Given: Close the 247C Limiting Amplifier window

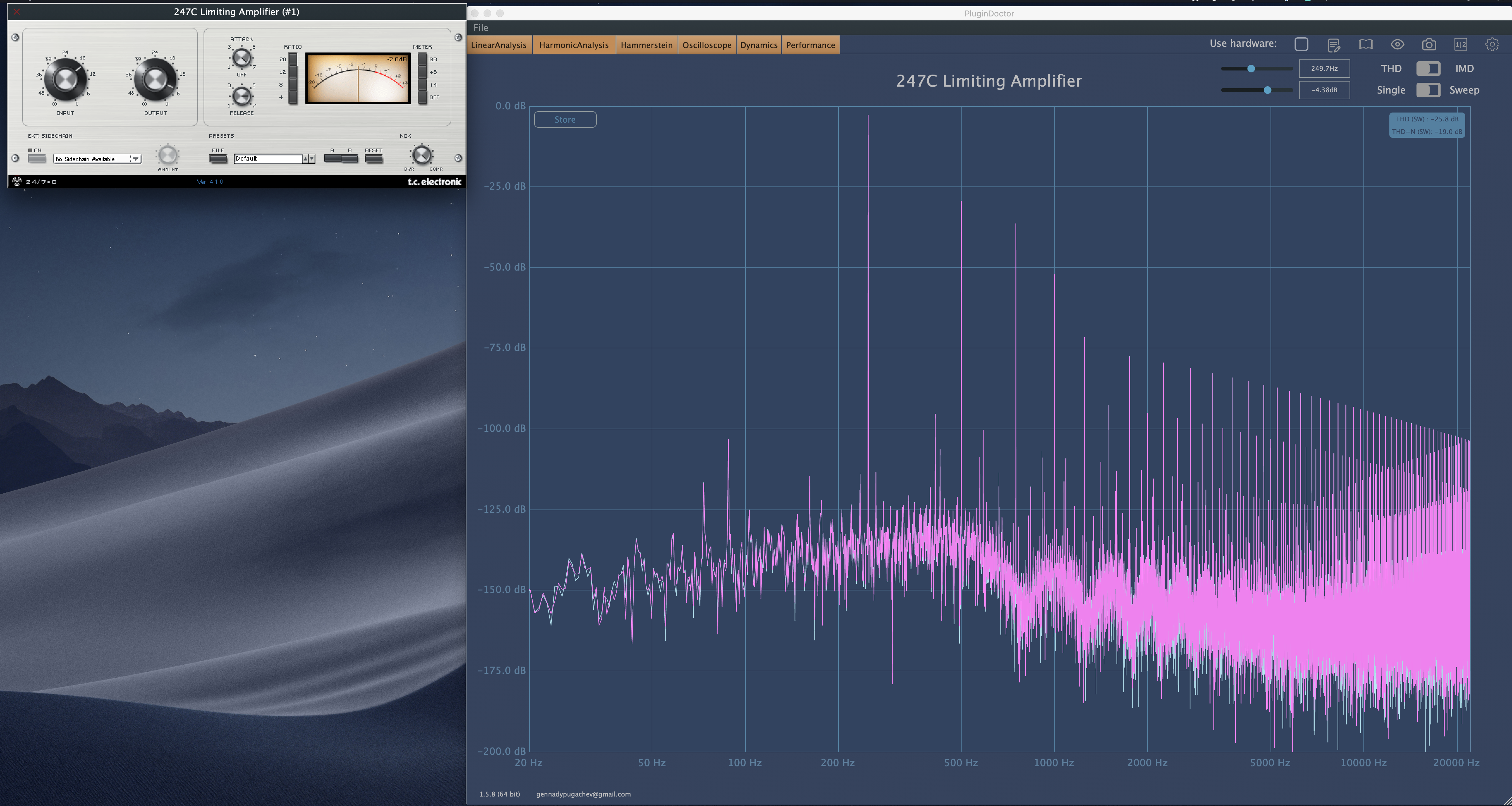Looking at the screenshot, I should click(17, 12).
